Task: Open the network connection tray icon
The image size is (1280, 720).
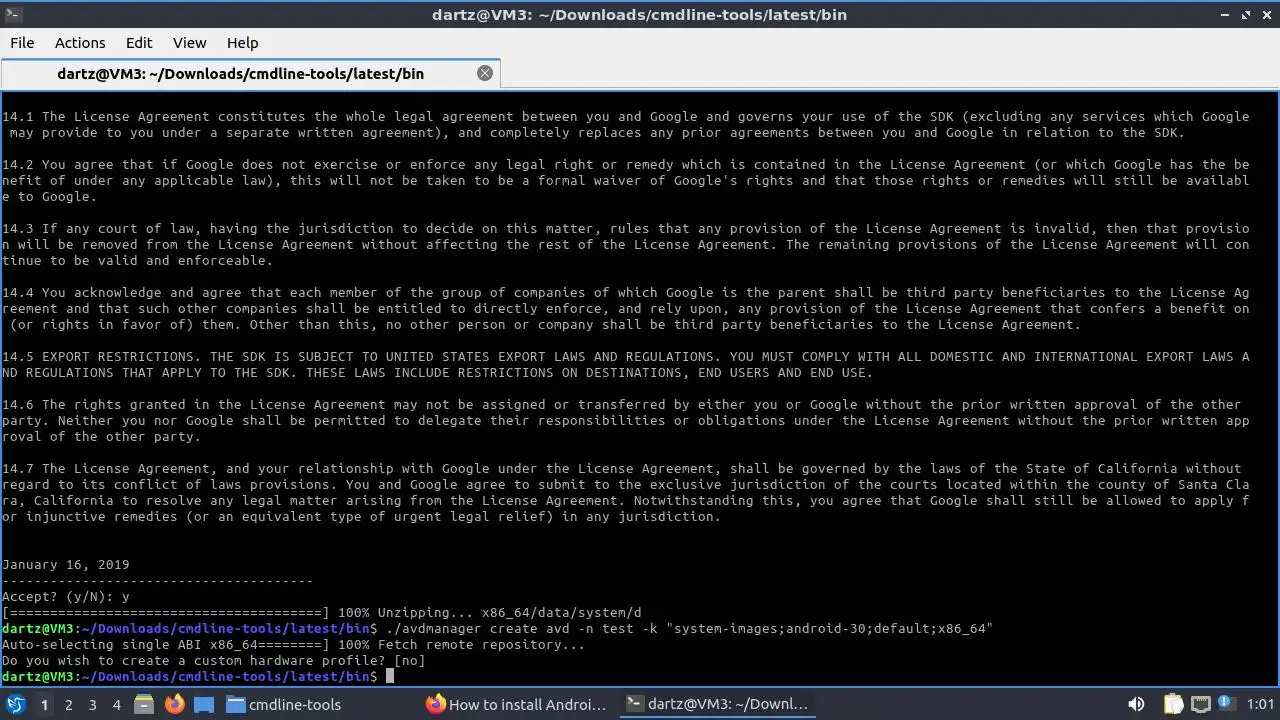Action: 1201,704
